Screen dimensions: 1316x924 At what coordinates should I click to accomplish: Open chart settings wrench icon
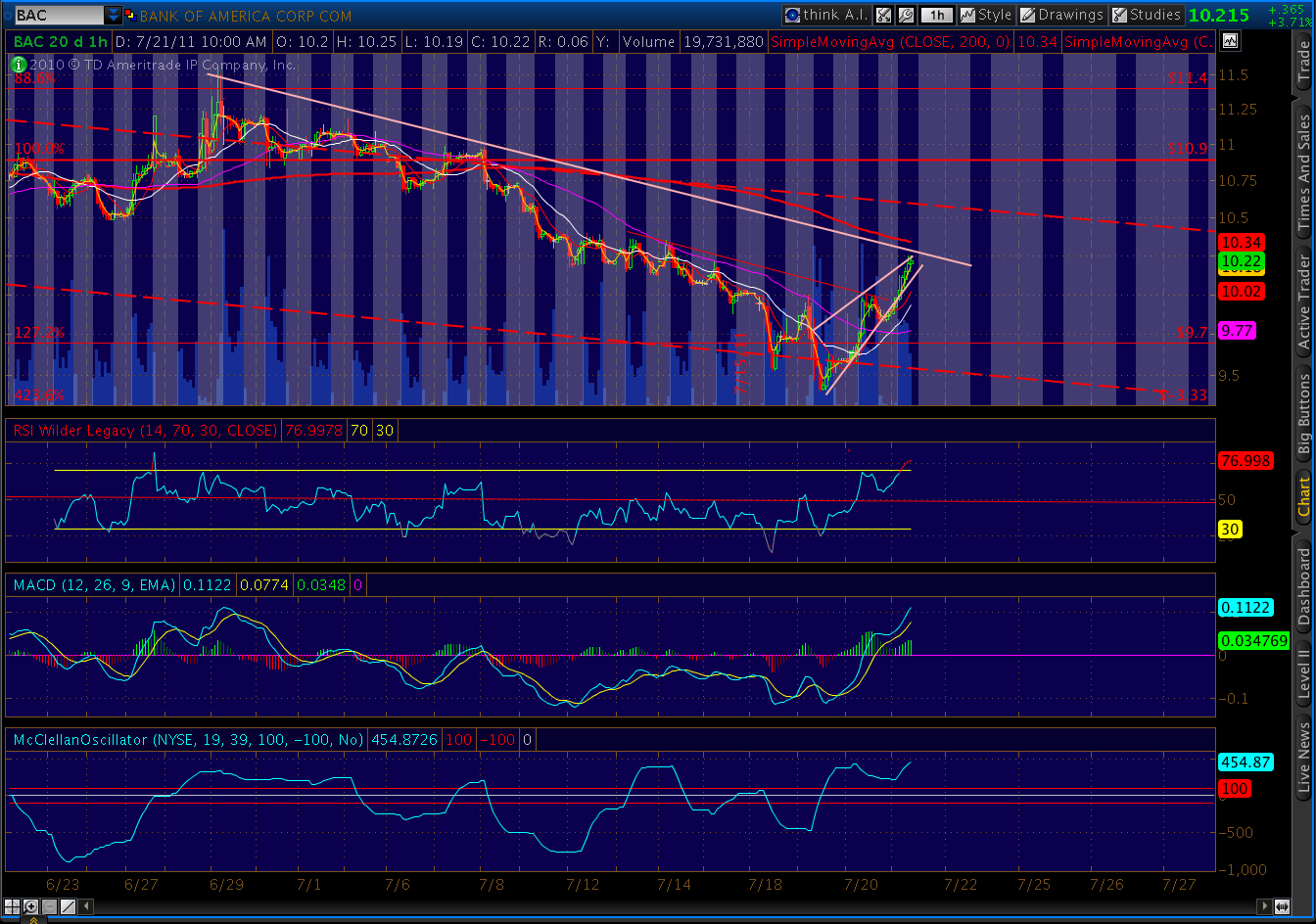906,15
